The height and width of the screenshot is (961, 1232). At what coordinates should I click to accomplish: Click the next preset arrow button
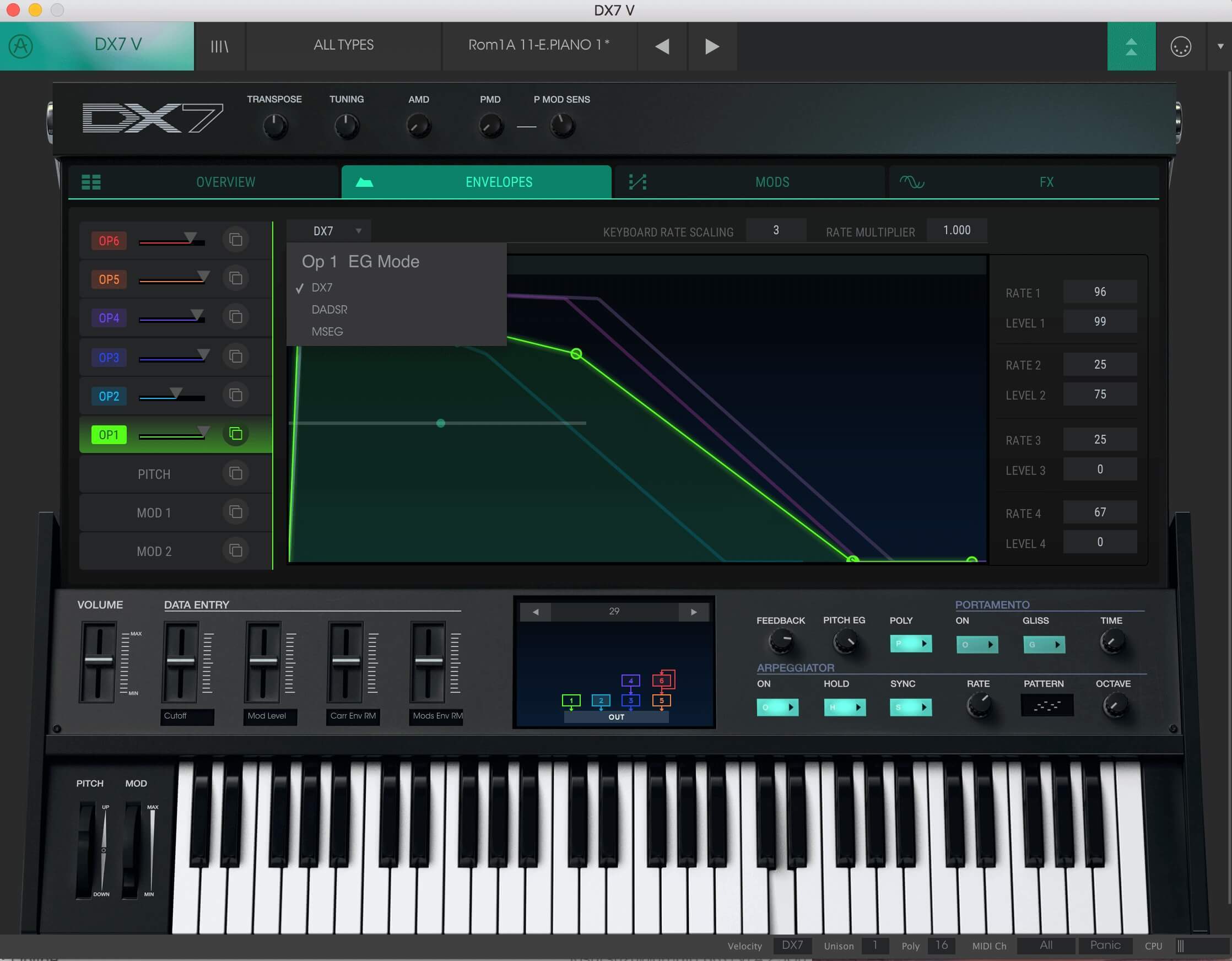pos(713,46)
